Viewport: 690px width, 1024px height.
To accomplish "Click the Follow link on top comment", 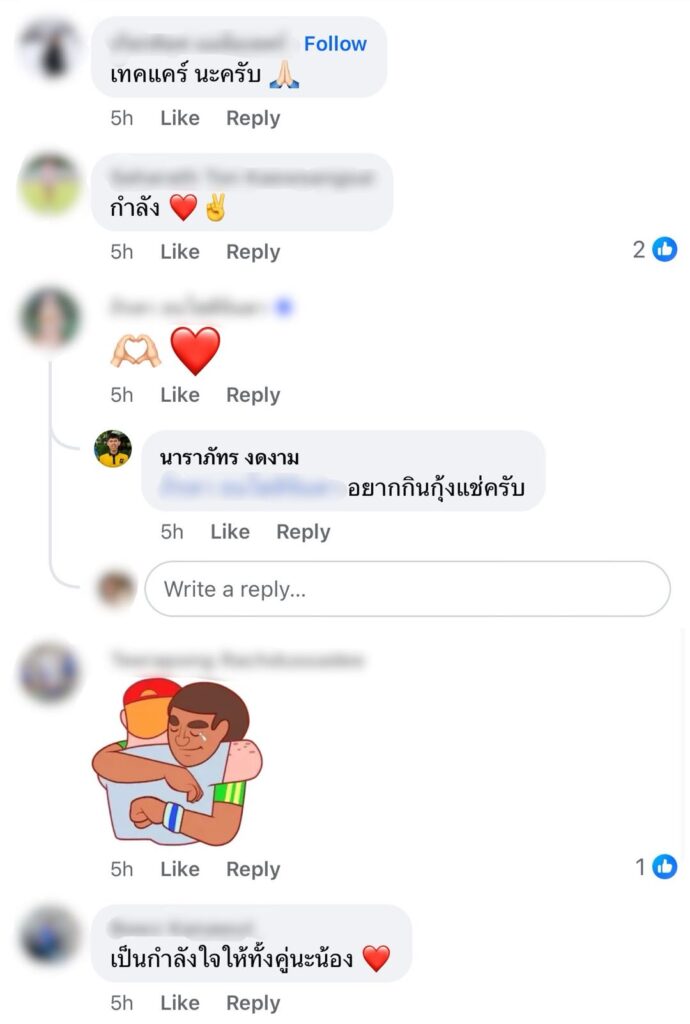I will pyautogui.click(x=335, y=44).
